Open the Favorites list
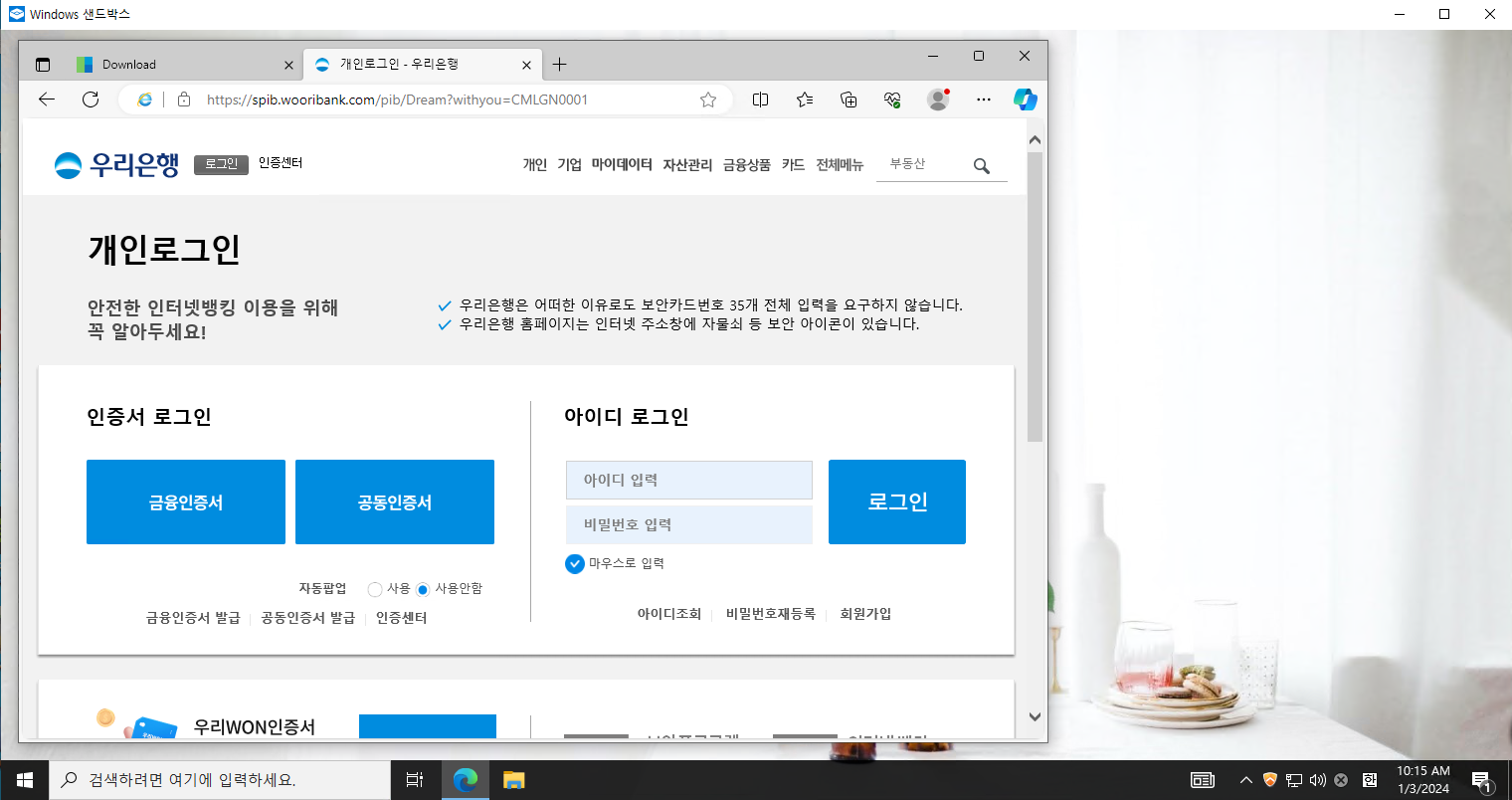Screen dimensions: 1512x800 (x=805, y=100)
